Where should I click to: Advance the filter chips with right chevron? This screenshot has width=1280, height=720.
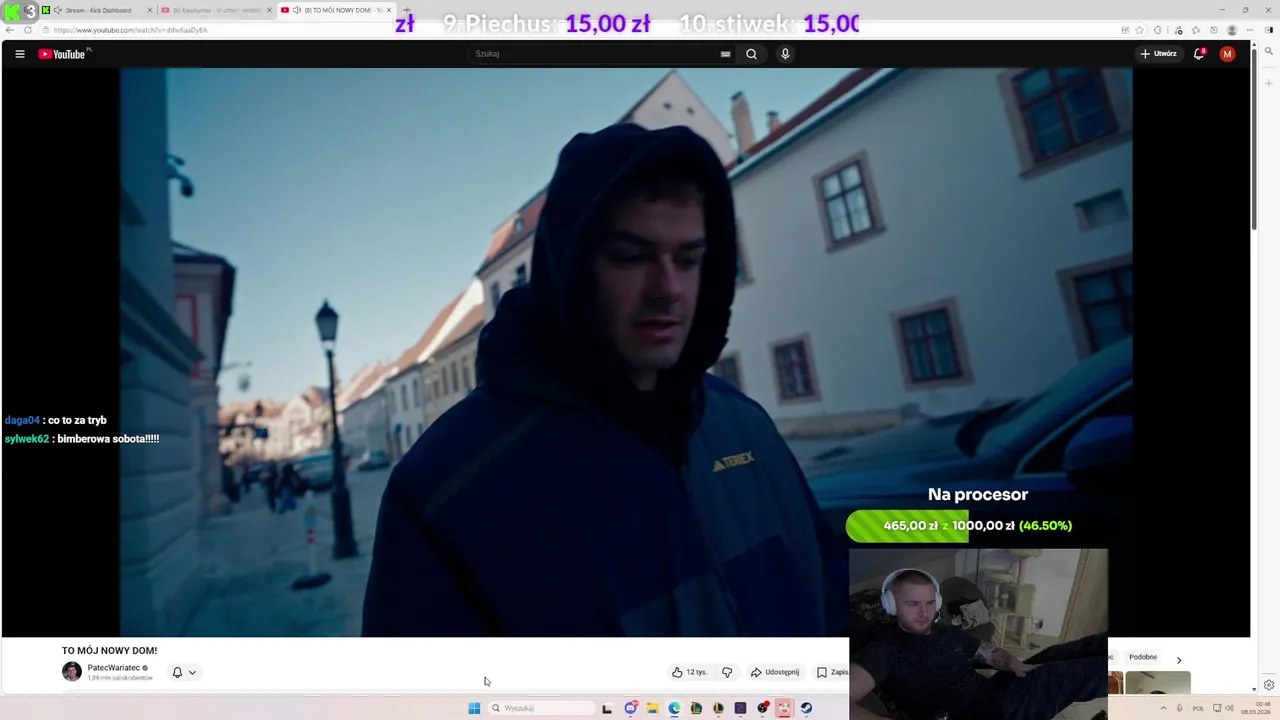pyautogui.click(x=1178, y=660)
